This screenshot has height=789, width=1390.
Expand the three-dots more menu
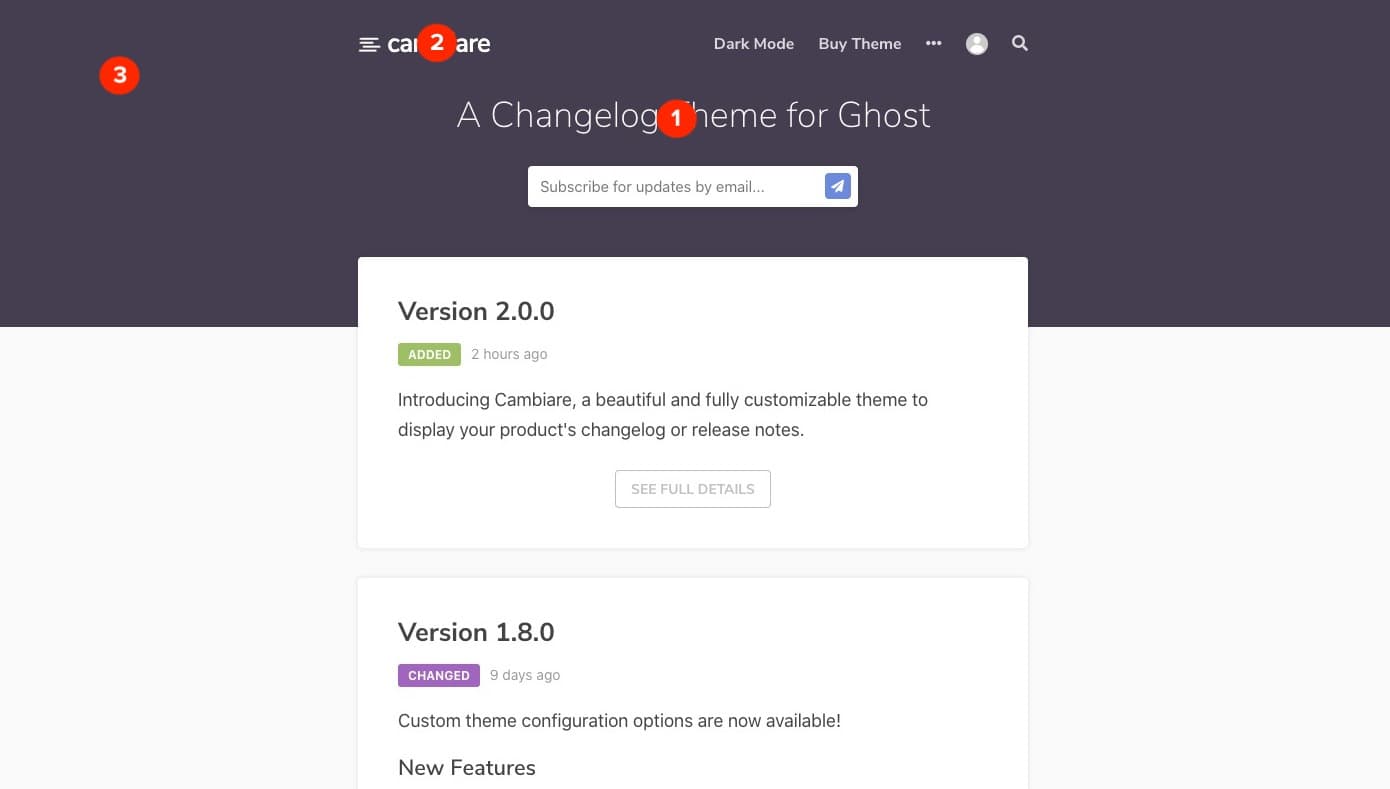tap(934, 43)
